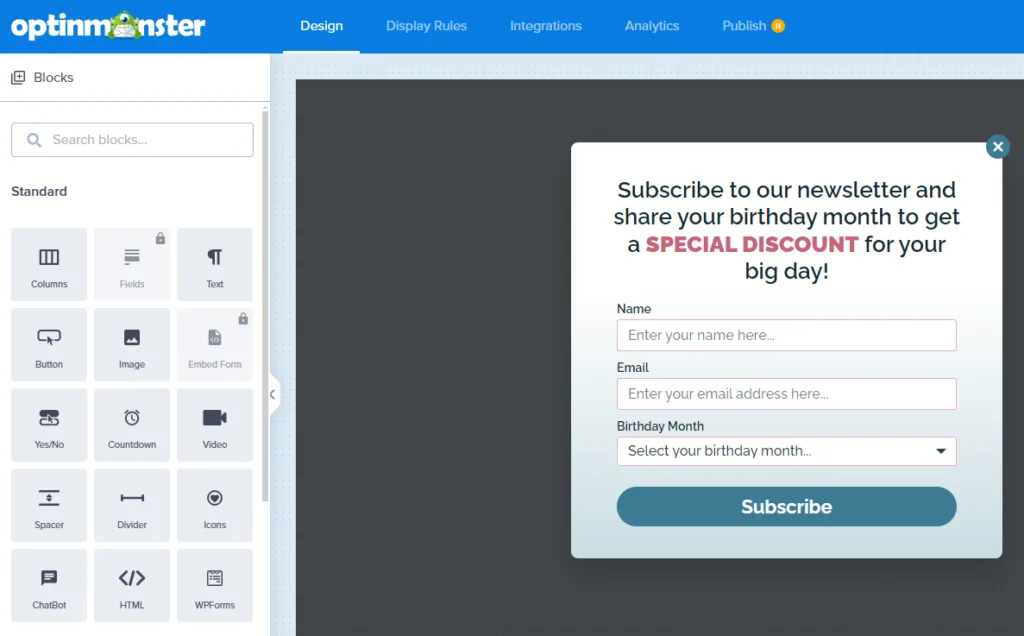Select the Button block

coord(49,345)
